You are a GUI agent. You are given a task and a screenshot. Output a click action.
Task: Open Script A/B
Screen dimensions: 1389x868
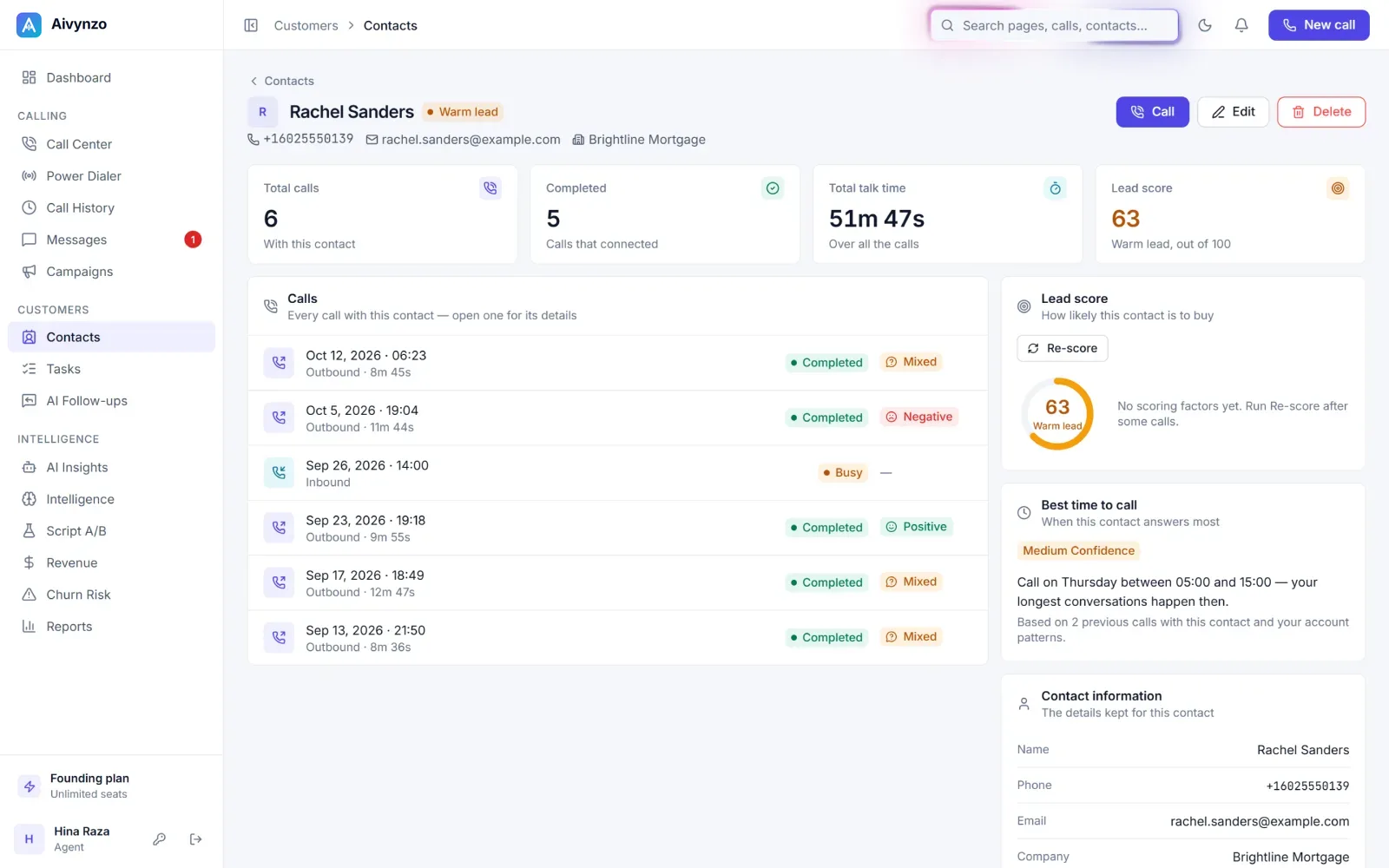pyautogui.click(x=111, y=531)
